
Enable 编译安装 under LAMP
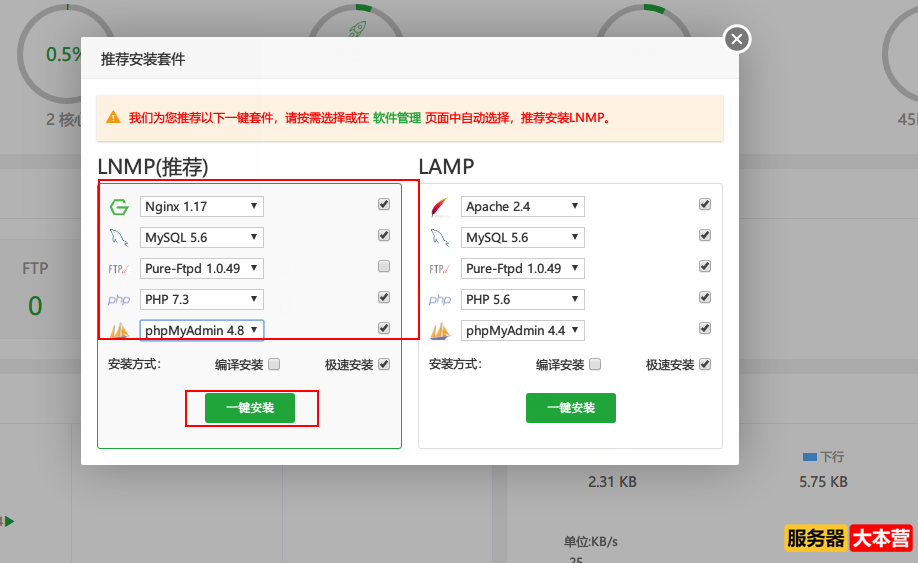595,365
